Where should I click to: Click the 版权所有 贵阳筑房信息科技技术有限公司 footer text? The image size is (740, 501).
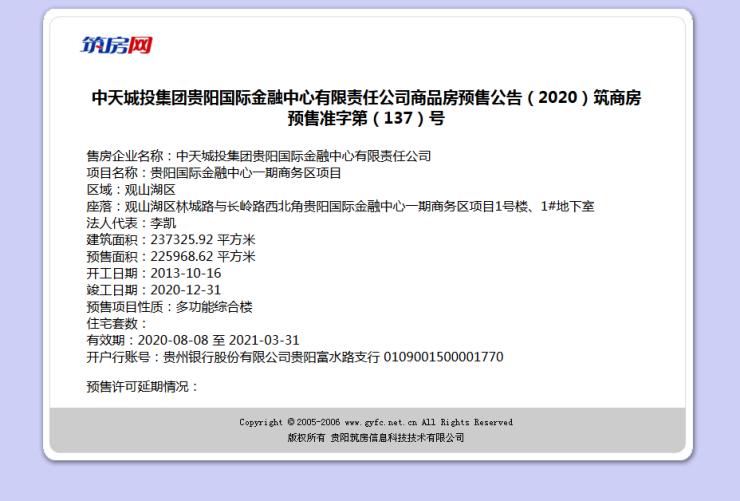click(x=376, y=438)
